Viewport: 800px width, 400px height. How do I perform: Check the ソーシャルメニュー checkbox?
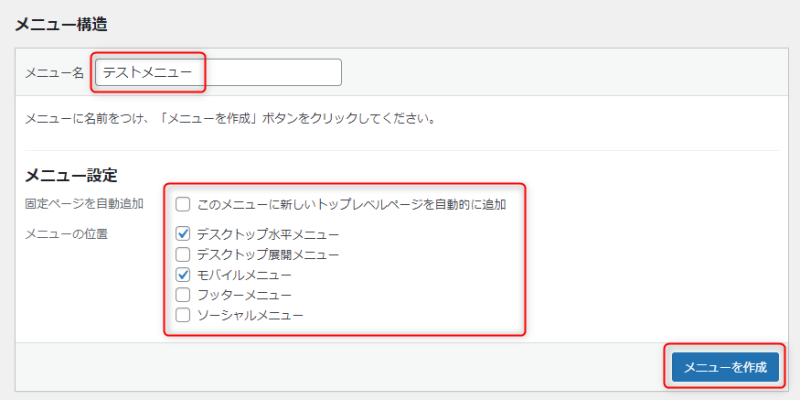pyautogui.click(x=183, y=315)
